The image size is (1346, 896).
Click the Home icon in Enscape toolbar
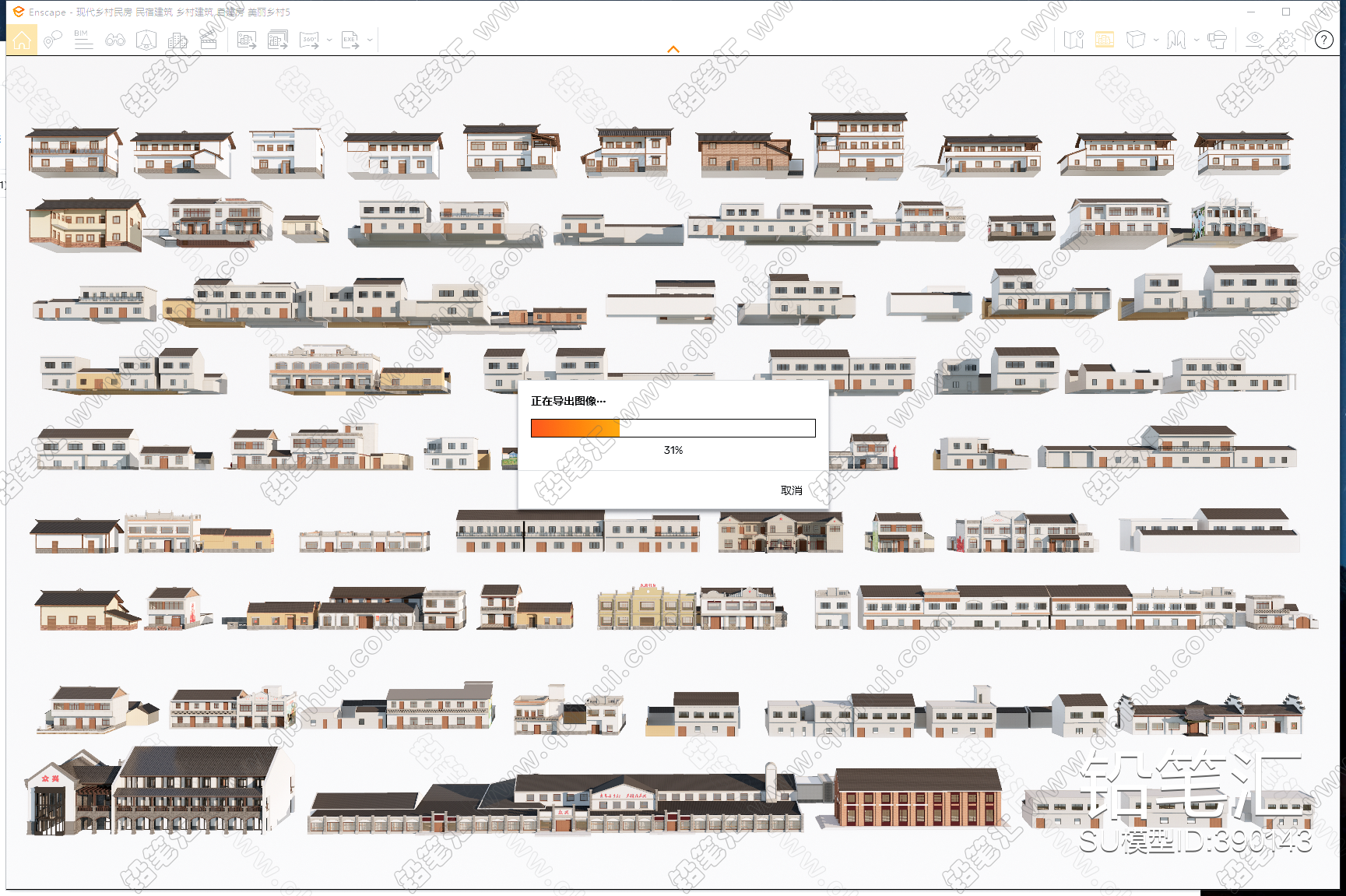[x=22, y=40]
